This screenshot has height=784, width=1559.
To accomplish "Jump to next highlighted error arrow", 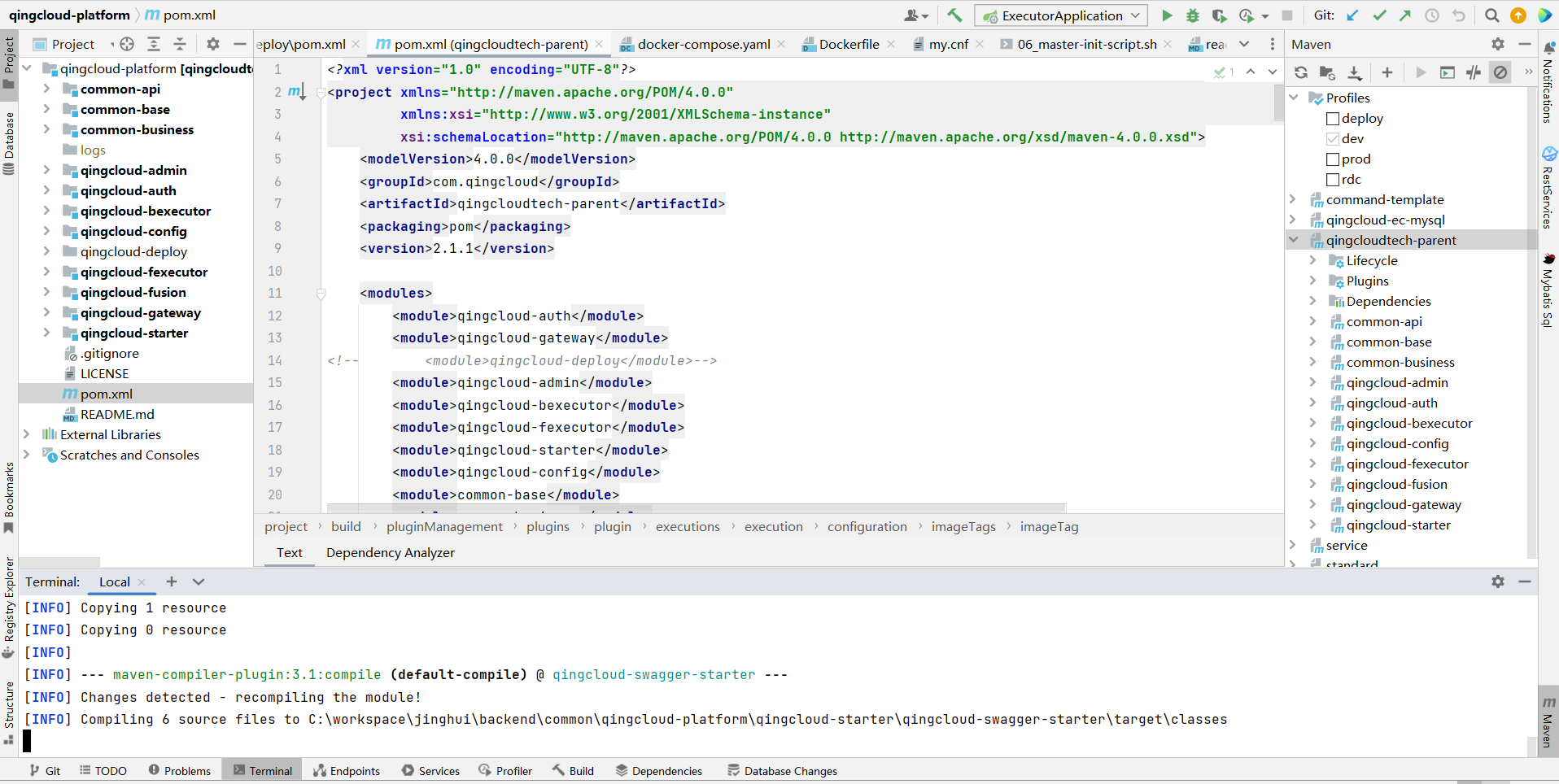I will (1273, 72).
